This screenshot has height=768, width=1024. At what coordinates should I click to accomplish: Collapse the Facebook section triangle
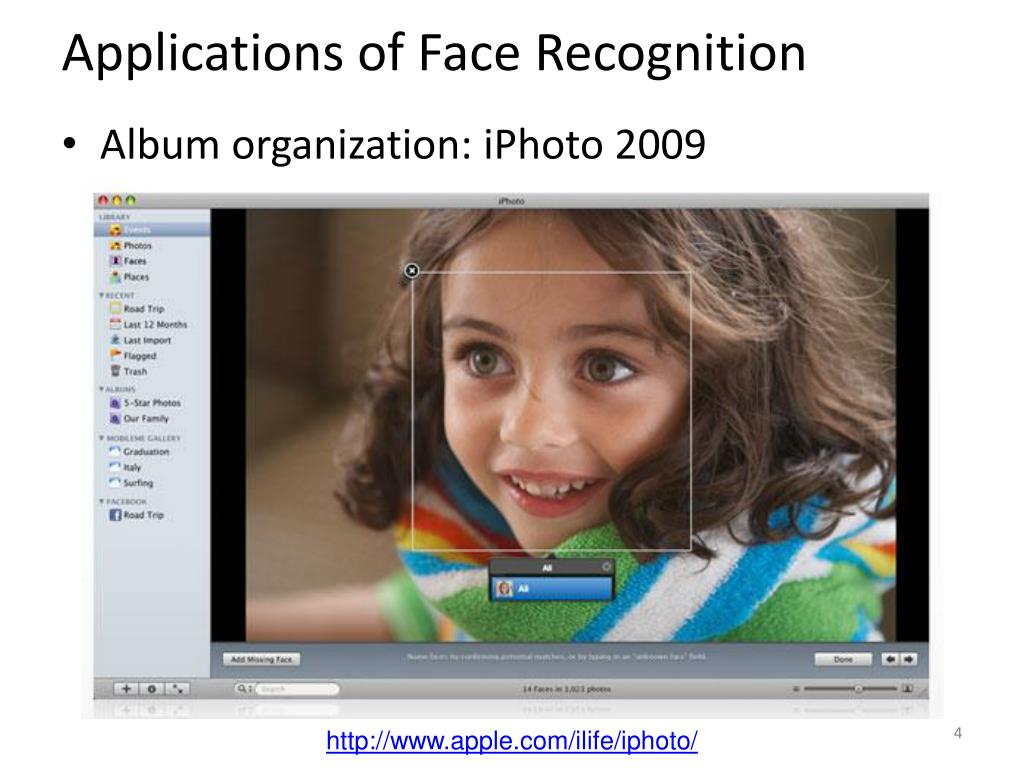101,501
